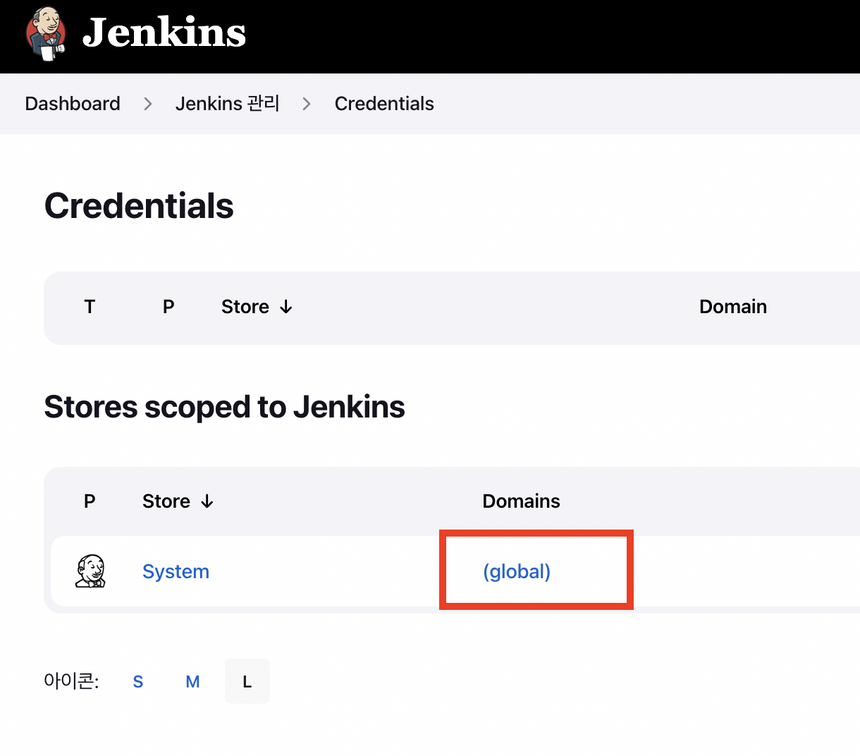Click the Domain column header
Screen dimensions: 860x756
pyautogui.click(x=733, y=307)
